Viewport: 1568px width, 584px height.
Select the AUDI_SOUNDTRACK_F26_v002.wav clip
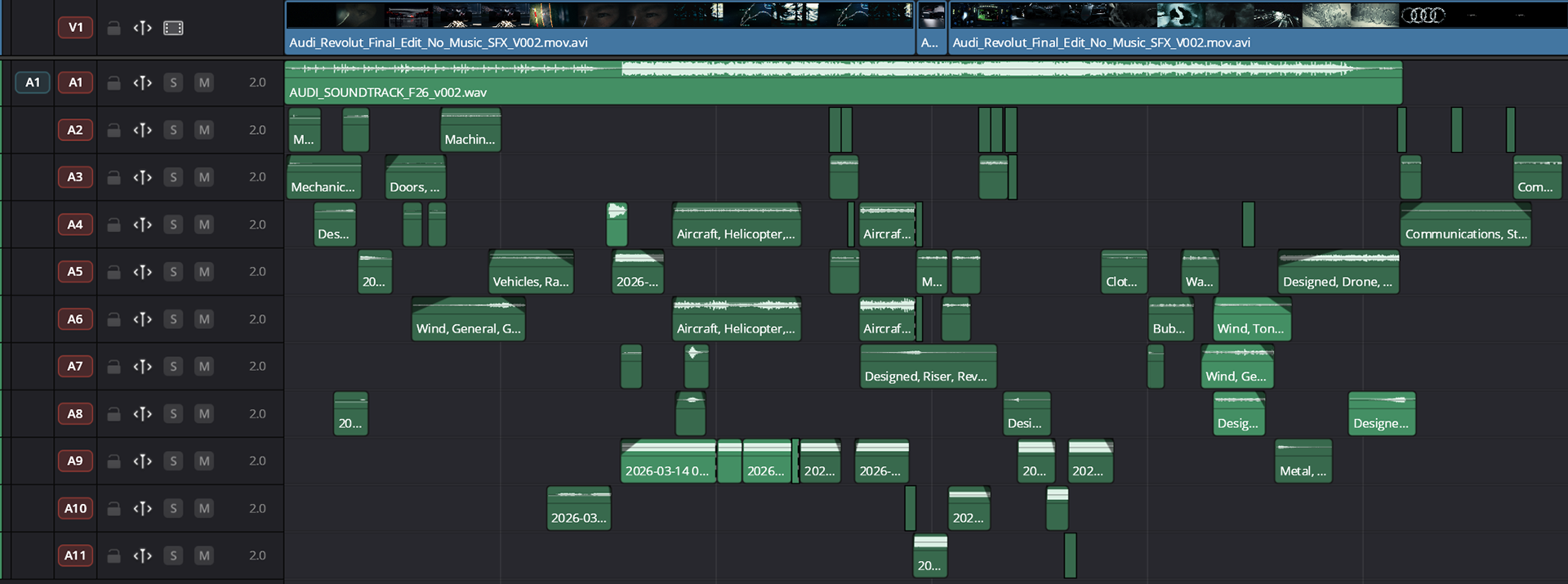click(x=844, y=82)
